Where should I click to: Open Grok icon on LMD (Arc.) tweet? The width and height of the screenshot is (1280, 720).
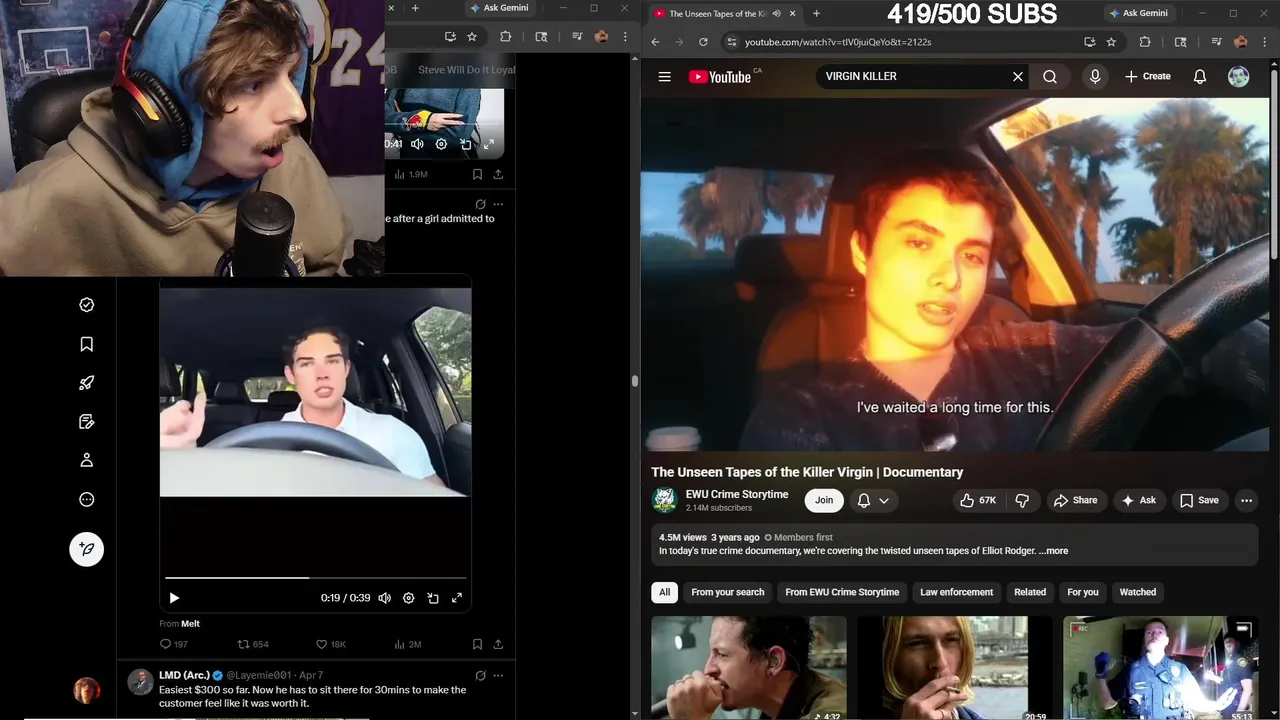(x=480, y=675)
